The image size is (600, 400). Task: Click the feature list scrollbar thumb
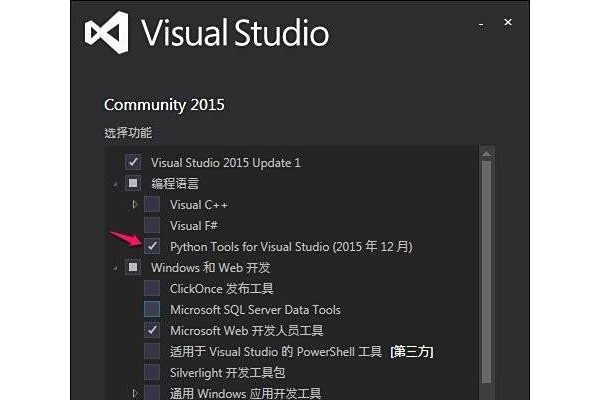point(486,271)
